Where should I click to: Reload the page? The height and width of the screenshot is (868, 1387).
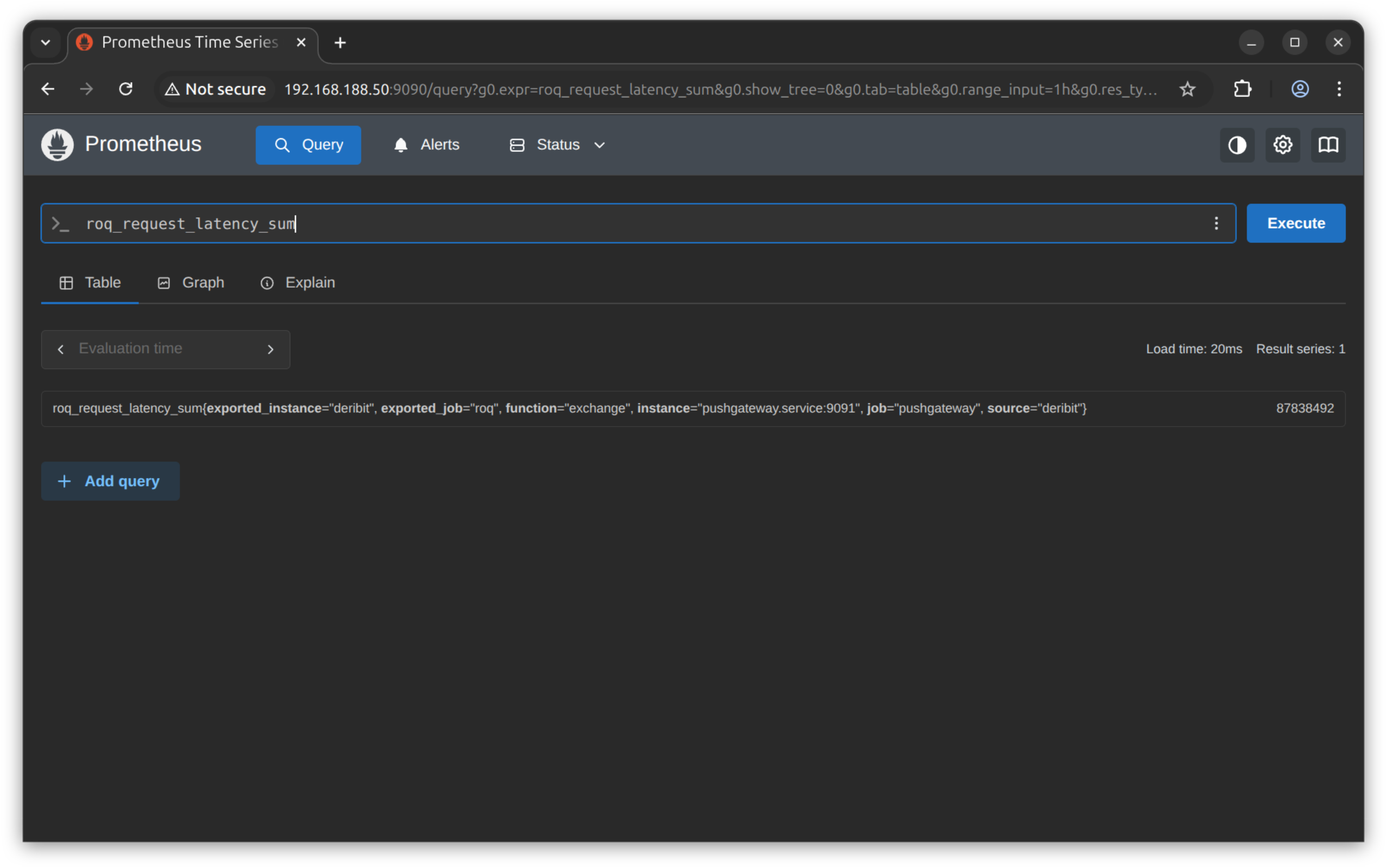click(x=126, y=89)
